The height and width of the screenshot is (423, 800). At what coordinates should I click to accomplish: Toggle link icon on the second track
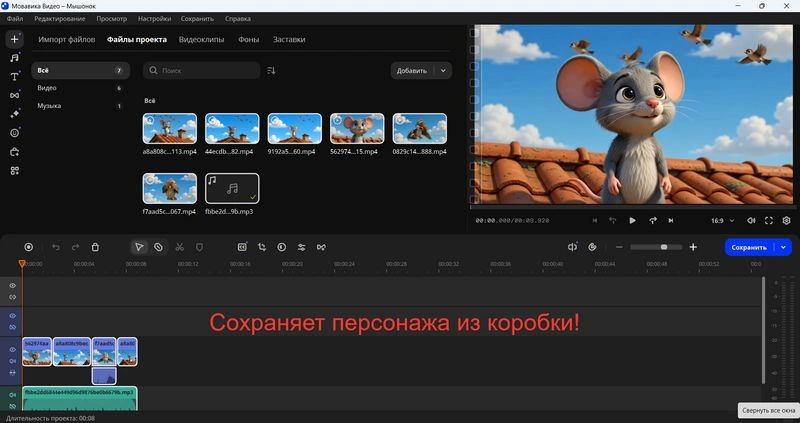click(13, 327)
